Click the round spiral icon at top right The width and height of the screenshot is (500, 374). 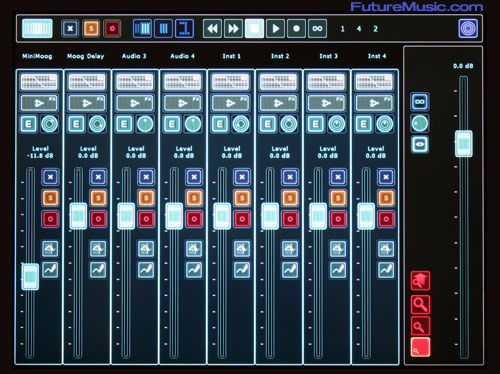point(468,28)
